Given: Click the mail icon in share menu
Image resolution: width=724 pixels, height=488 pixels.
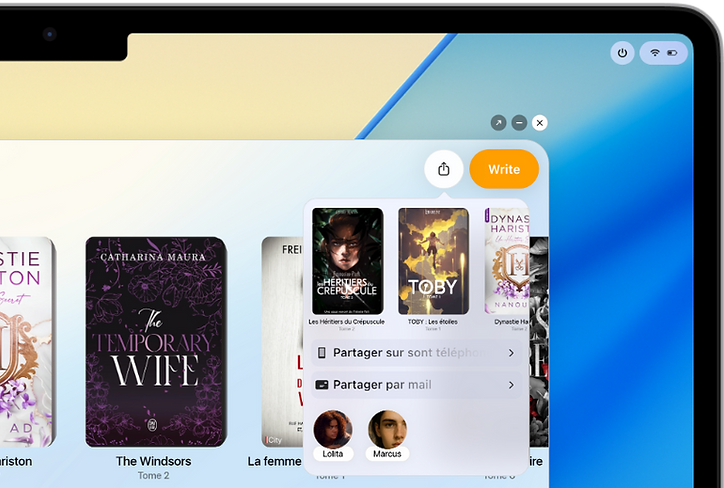Looking at the screenshot, I should [x=322, y=385].
